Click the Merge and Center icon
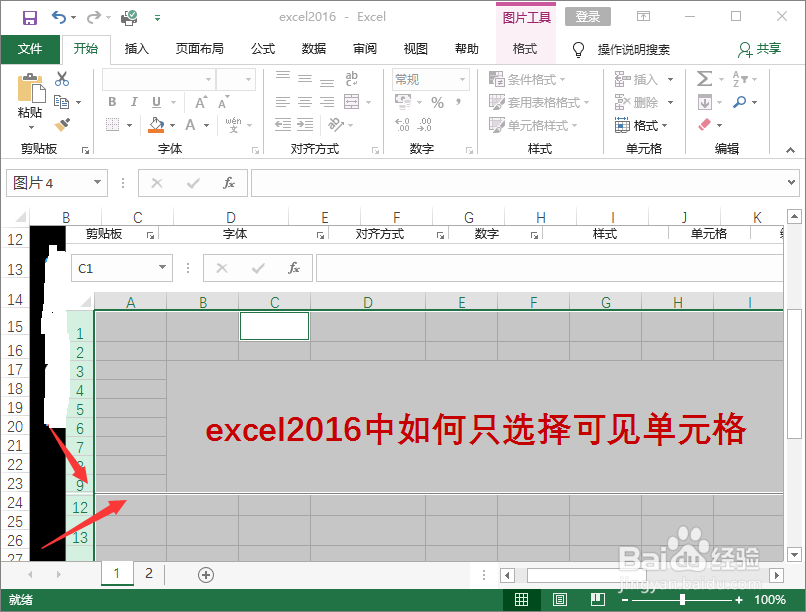This screenshot has height=612, width=806. coord(352,102)
